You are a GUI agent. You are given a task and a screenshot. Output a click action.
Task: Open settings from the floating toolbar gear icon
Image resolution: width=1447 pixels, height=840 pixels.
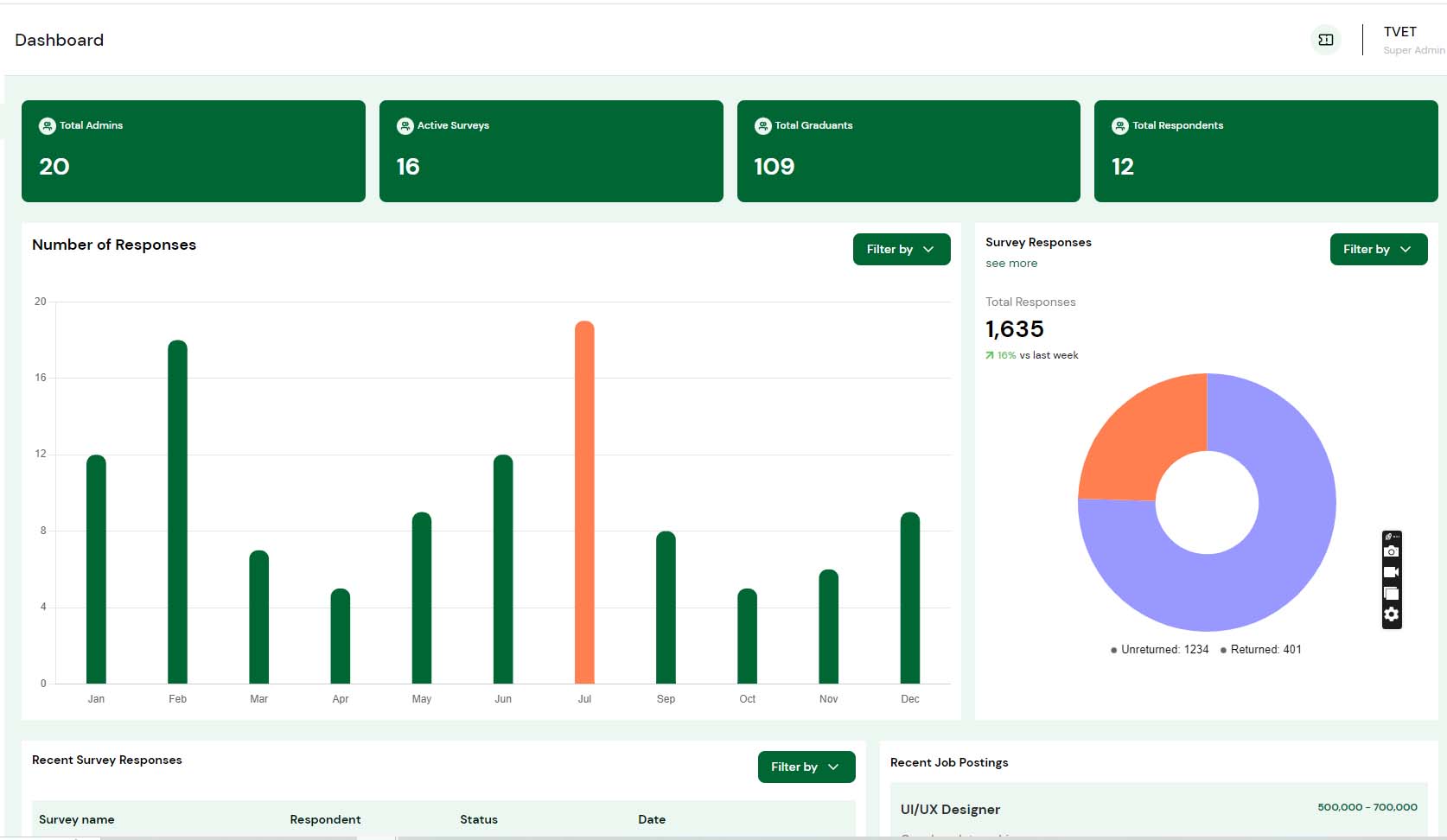[1392, 614]
